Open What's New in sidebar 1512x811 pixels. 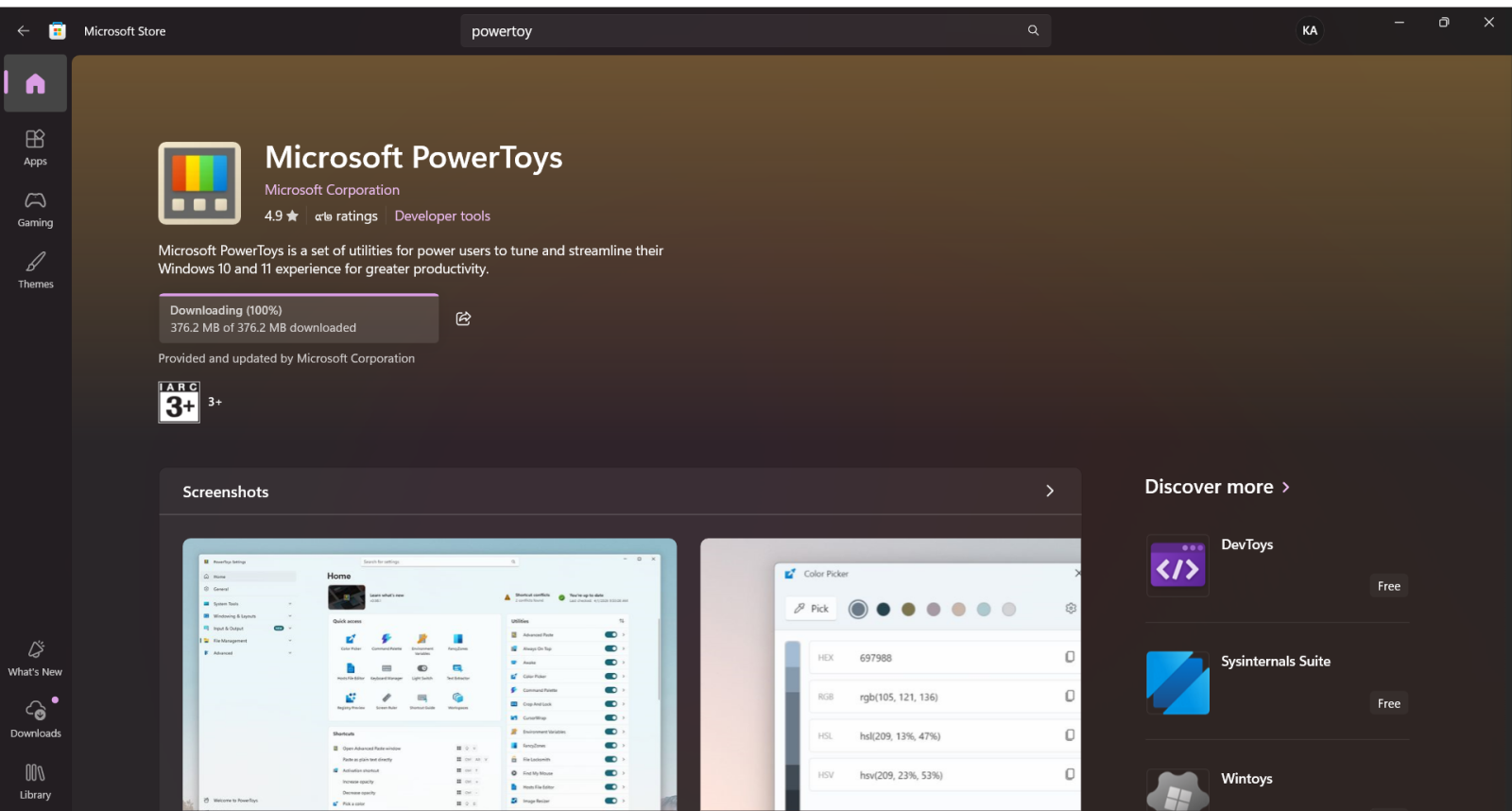35,658
